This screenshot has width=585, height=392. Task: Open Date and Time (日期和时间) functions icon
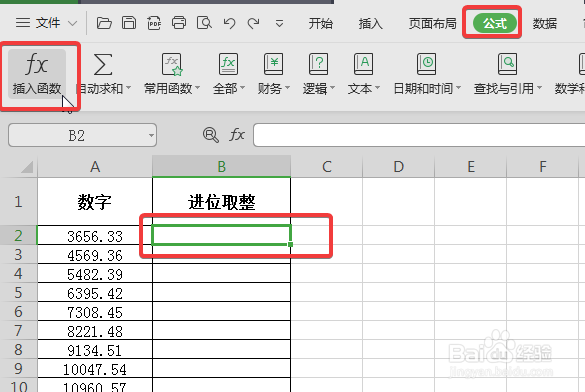(x=426, y=64)
